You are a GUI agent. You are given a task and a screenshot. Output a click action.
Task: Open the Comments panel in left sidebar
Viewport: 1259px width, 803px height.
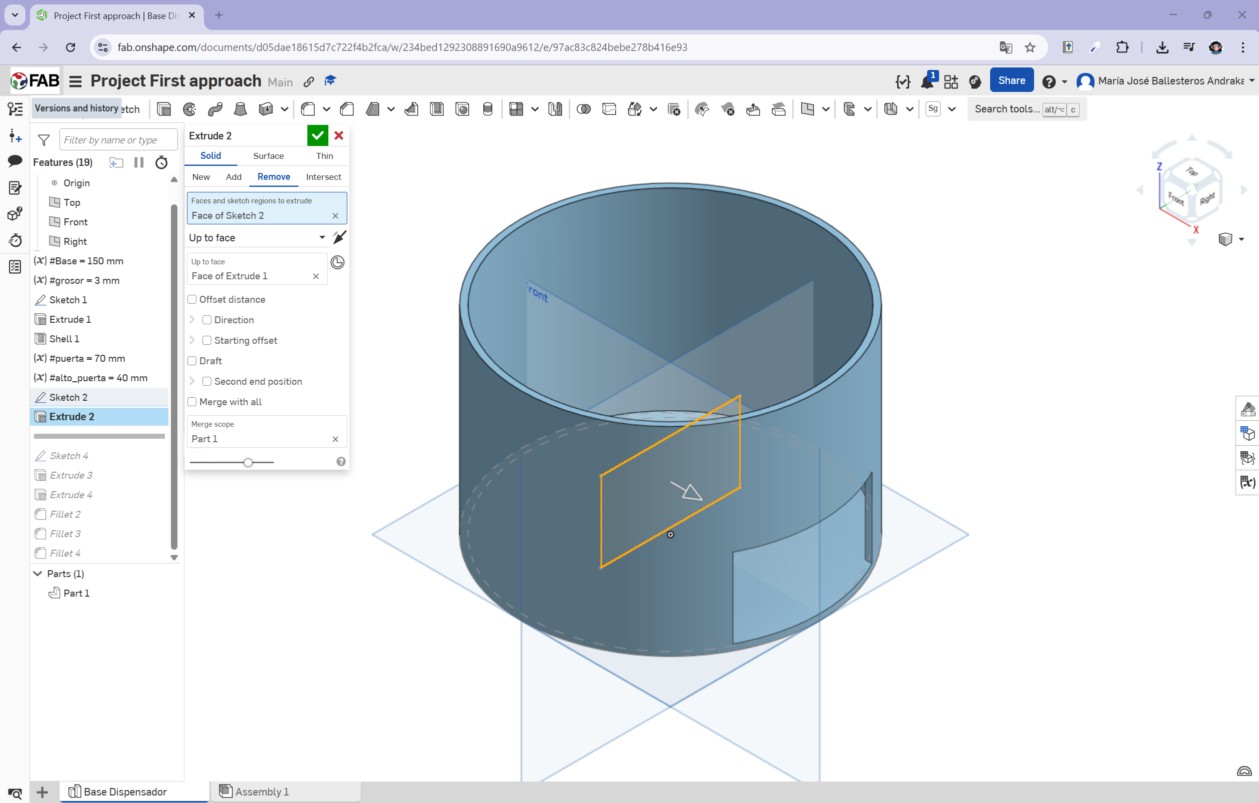coord(15,161)
